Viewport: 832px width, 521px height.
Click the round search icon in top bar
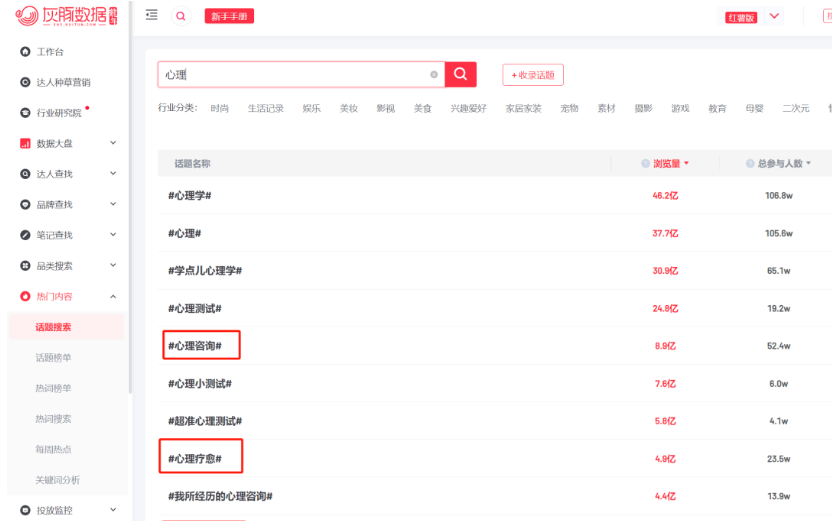tap(180, 16)
